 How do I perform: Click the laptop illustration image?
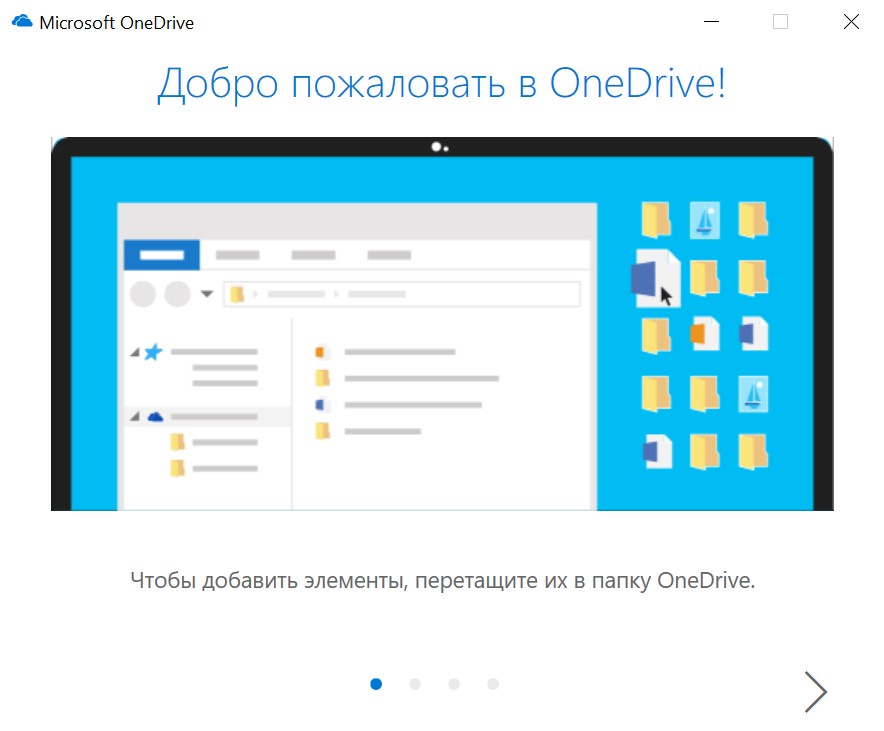coord(442,324)
